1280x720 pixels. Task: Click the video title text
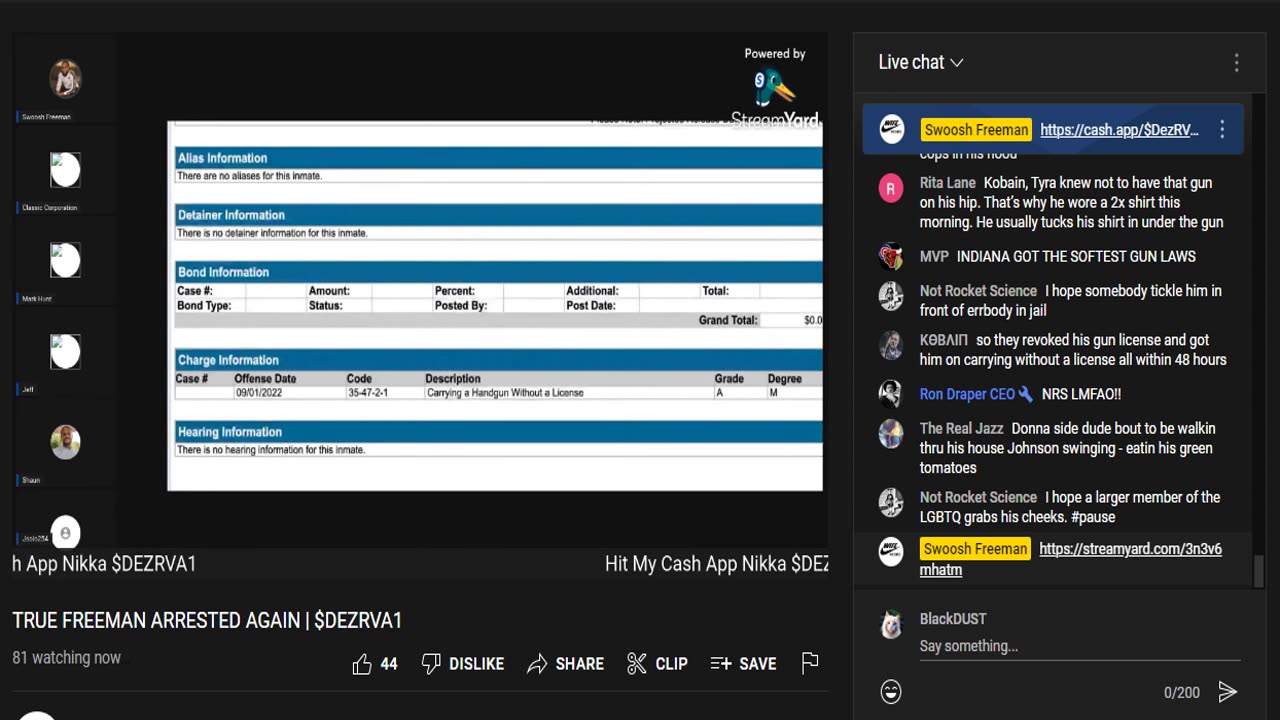[207, 620]
